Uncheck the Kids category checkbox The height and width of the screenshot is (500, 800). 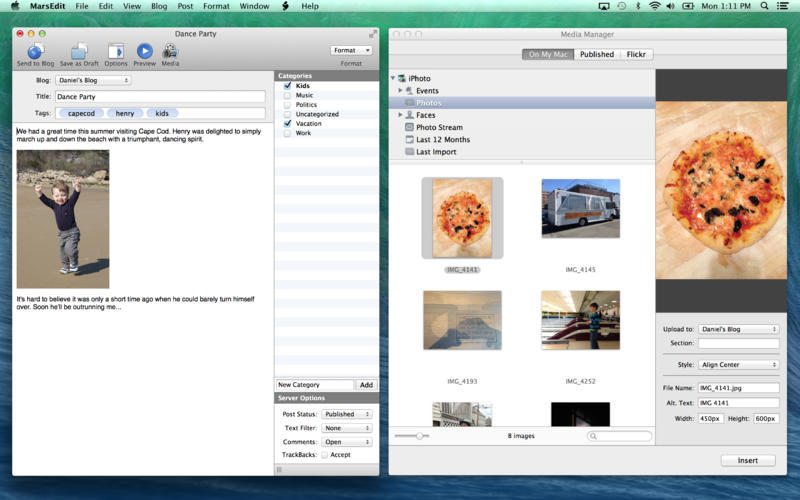pos(288,86)
